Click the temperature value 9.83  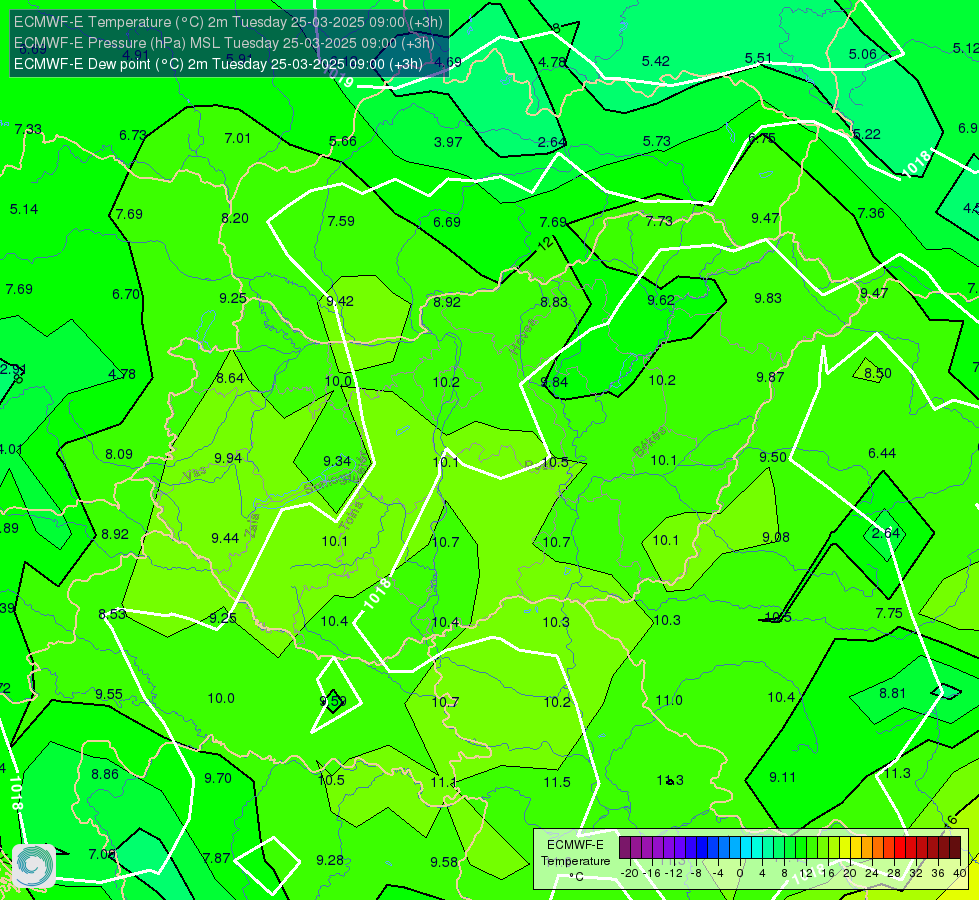click(767, 298)
